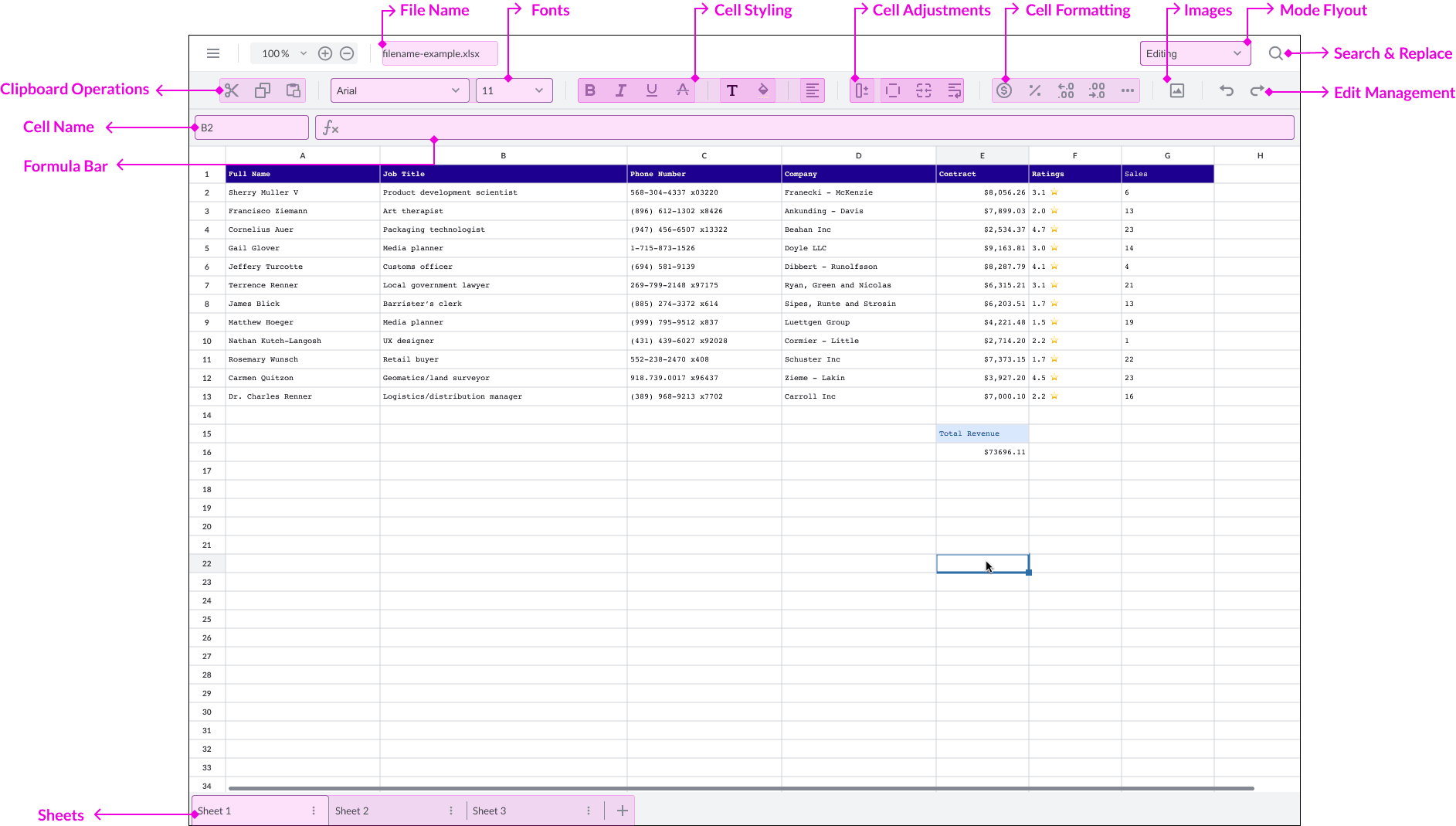Open the Arial font dropdown
The width and height of the screenshot is (1456, 826).
(x=399, y=90)
